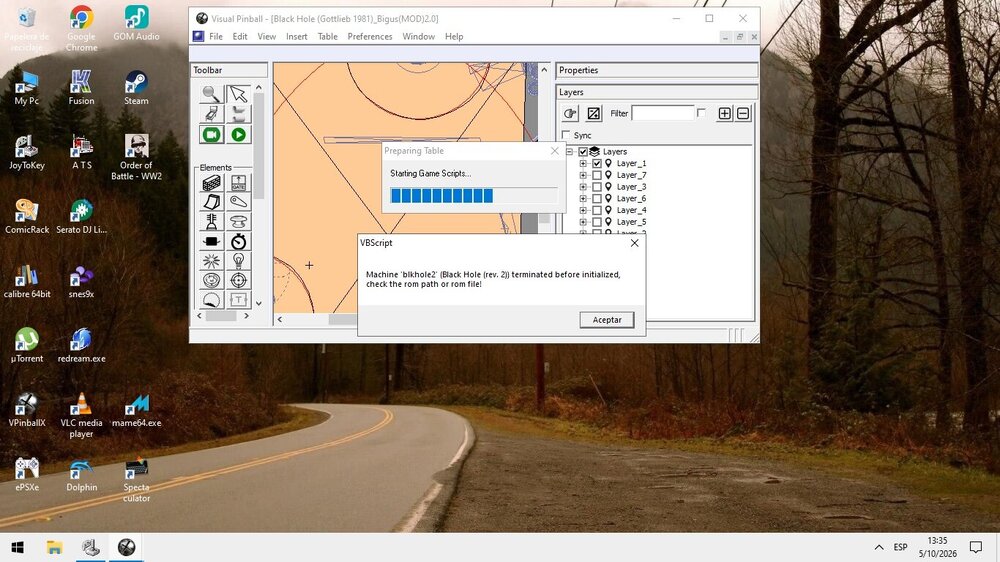Click Aceptar in the VBScript dialog
Screen dimensions: 1000x562
pos(607,320)
